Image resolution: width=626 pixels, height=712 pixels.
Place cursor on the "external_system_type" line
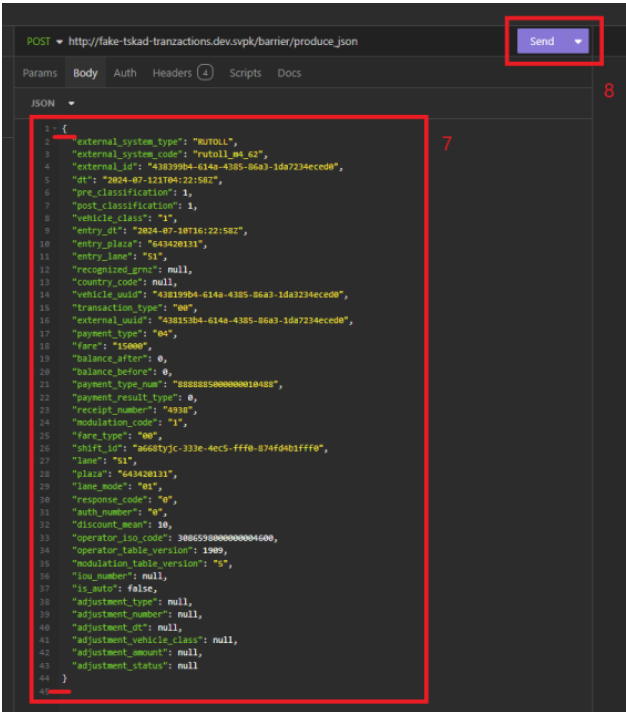point(150,141)
